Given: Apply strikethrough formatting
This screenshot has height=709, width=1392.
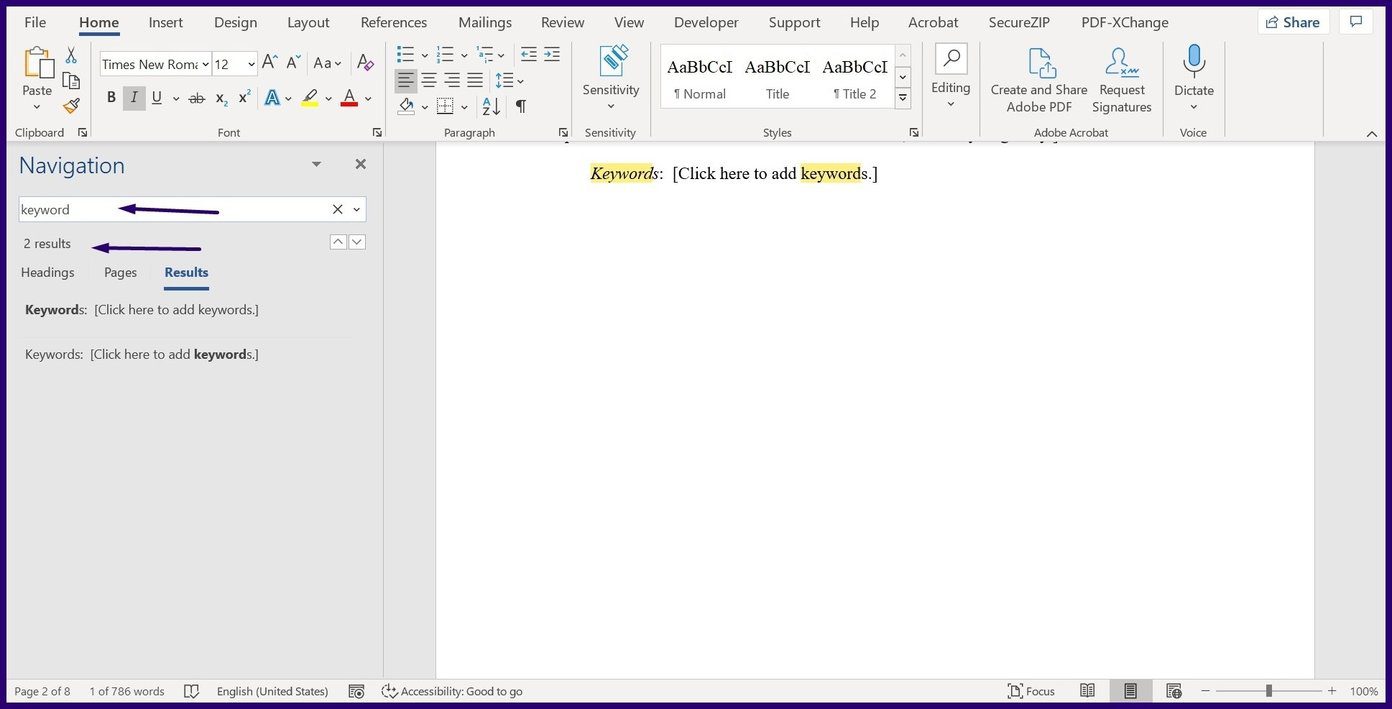Looking at the screenshot, I should pyautogui.click(x=197, y=98).
